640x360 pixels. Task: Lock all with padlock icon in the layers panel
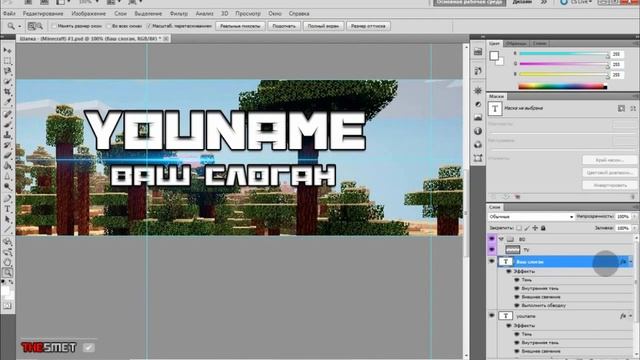[543, 228]
